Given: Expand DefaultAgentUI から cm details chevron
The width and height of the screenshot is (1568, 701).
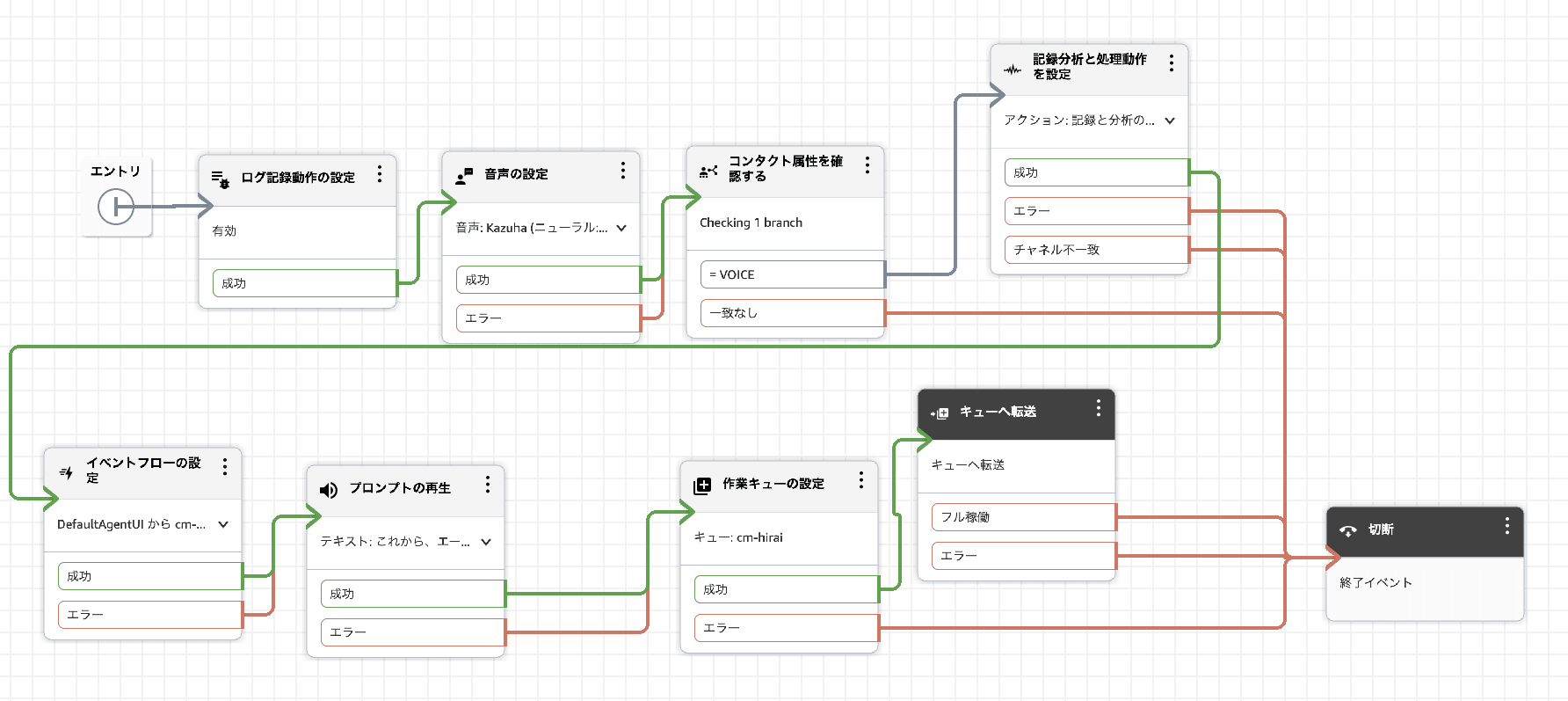Looking at the screenshot, I should click(x=223, y=524).
